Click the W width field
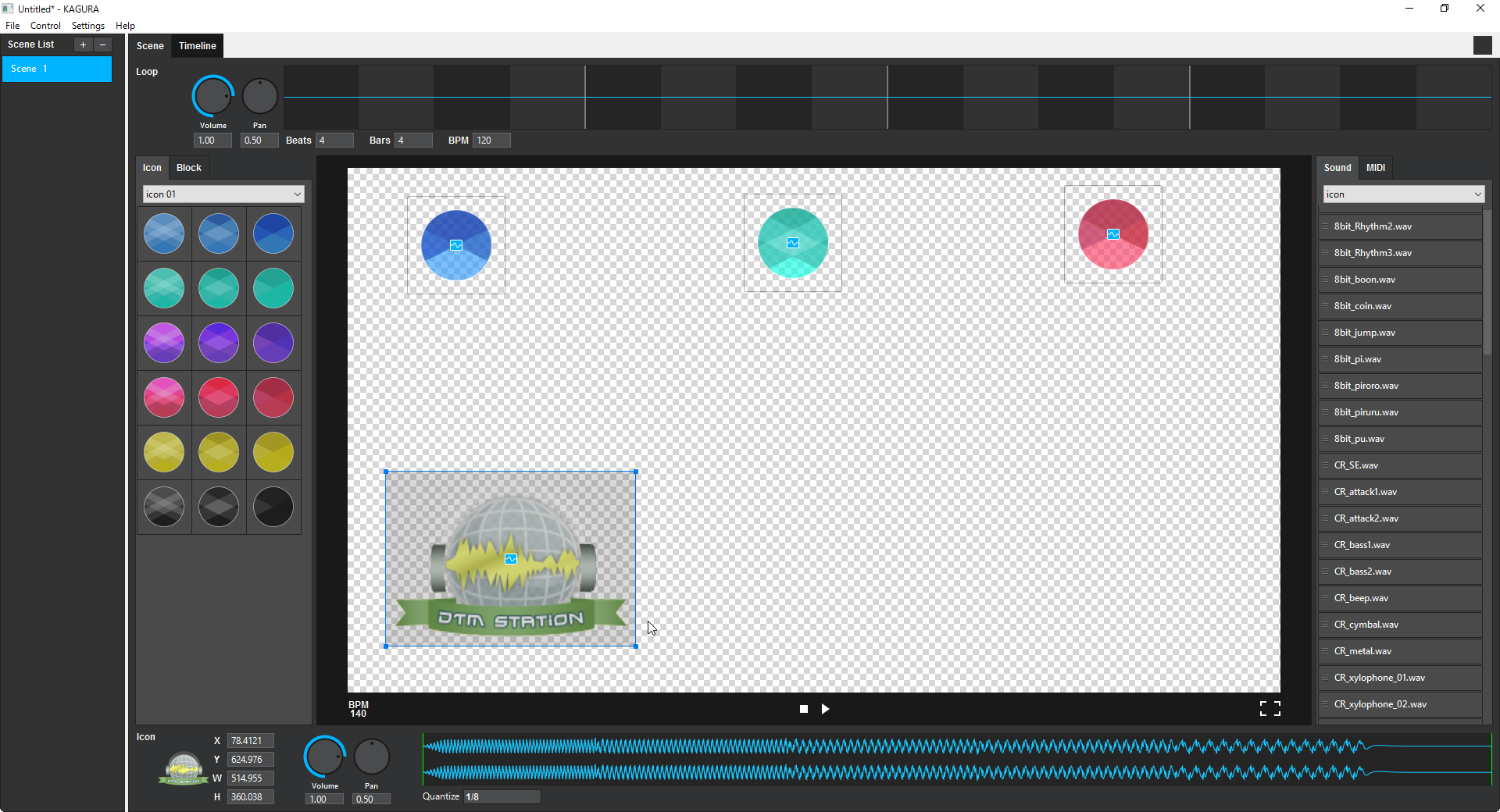Viewport: 1500px width, 812px height. click(x=251, y=778)
